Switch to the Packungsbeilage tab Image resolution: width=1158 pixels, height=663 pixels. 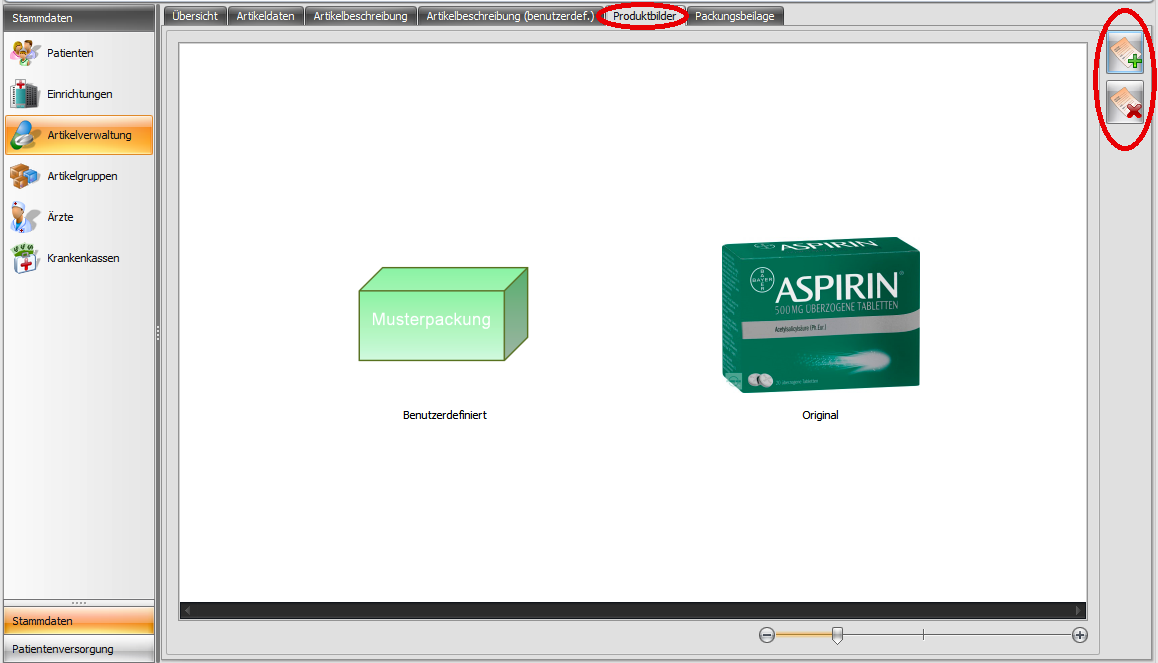pyautogui.click(x=735, y=16)
